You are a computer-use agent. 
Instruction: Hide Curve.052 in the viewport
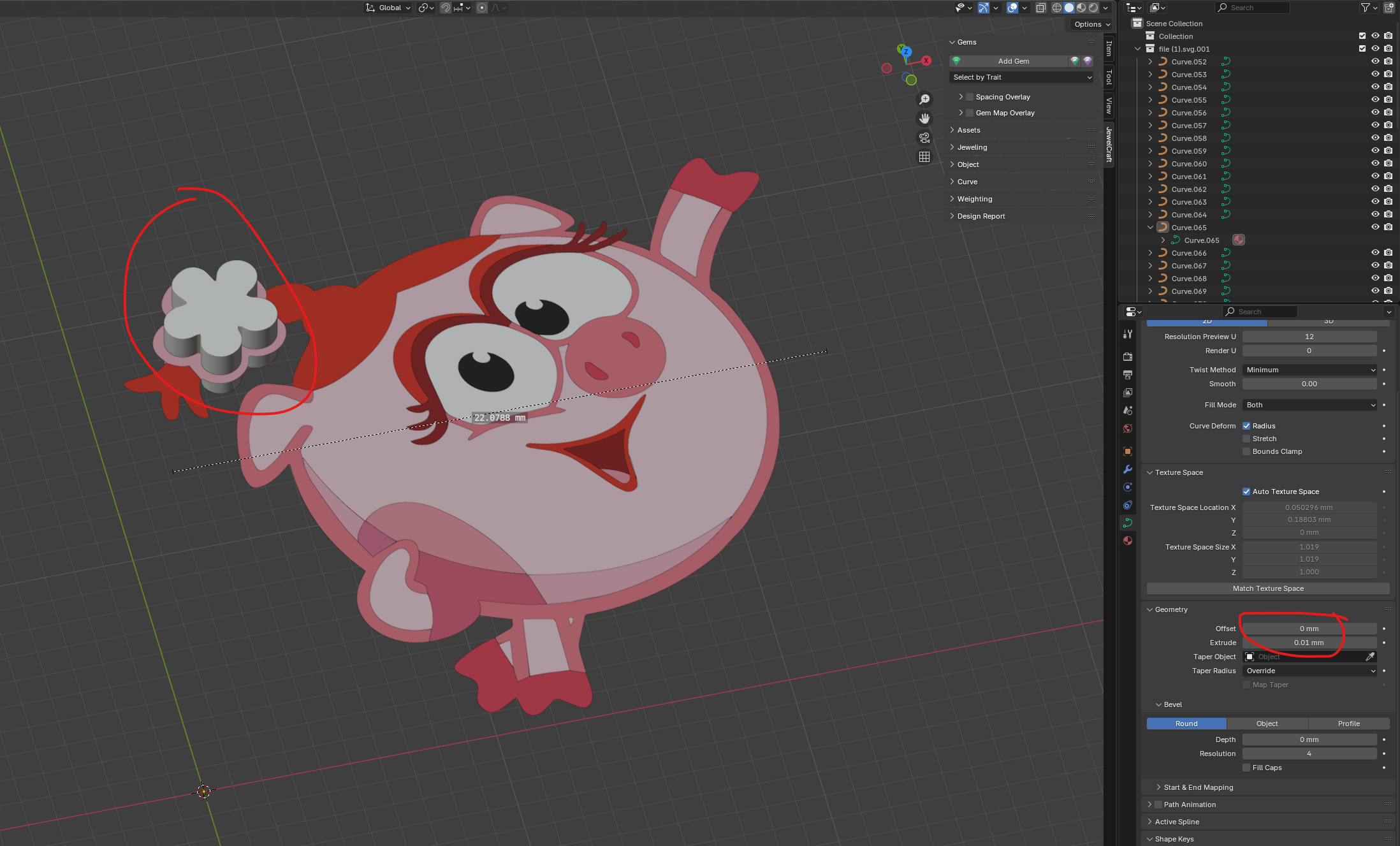tap(1375, 62)
